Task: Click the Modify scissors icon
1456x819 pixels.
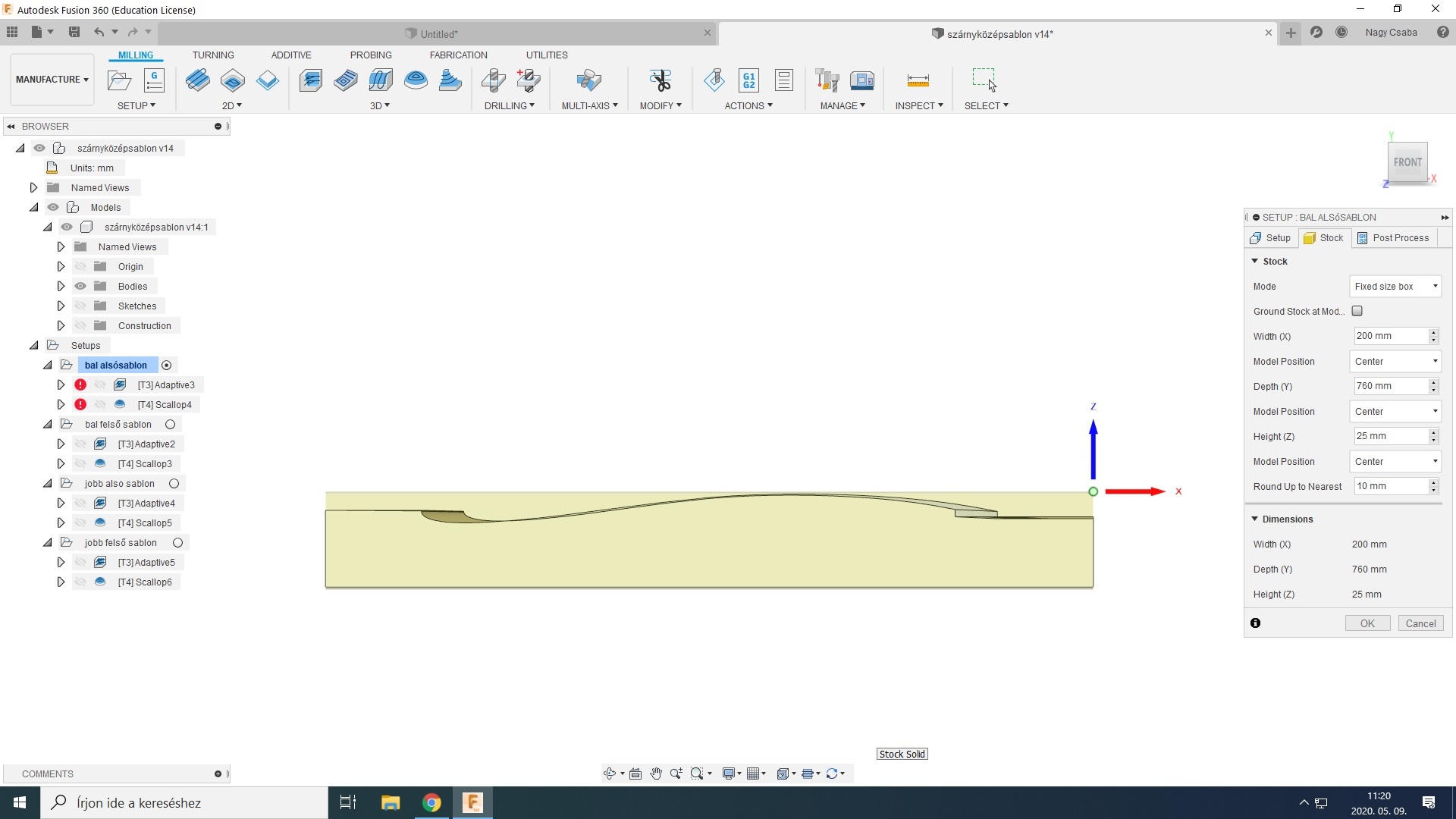Action: tap(661, 80)
